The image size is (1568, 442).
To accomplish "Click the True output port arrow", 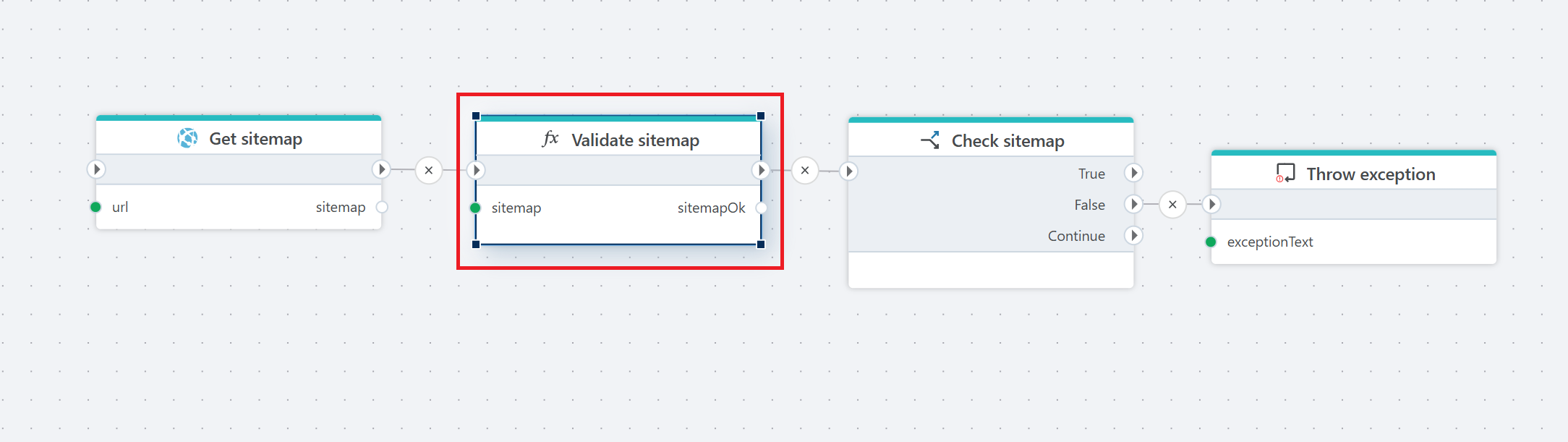I will (1133, 173).
